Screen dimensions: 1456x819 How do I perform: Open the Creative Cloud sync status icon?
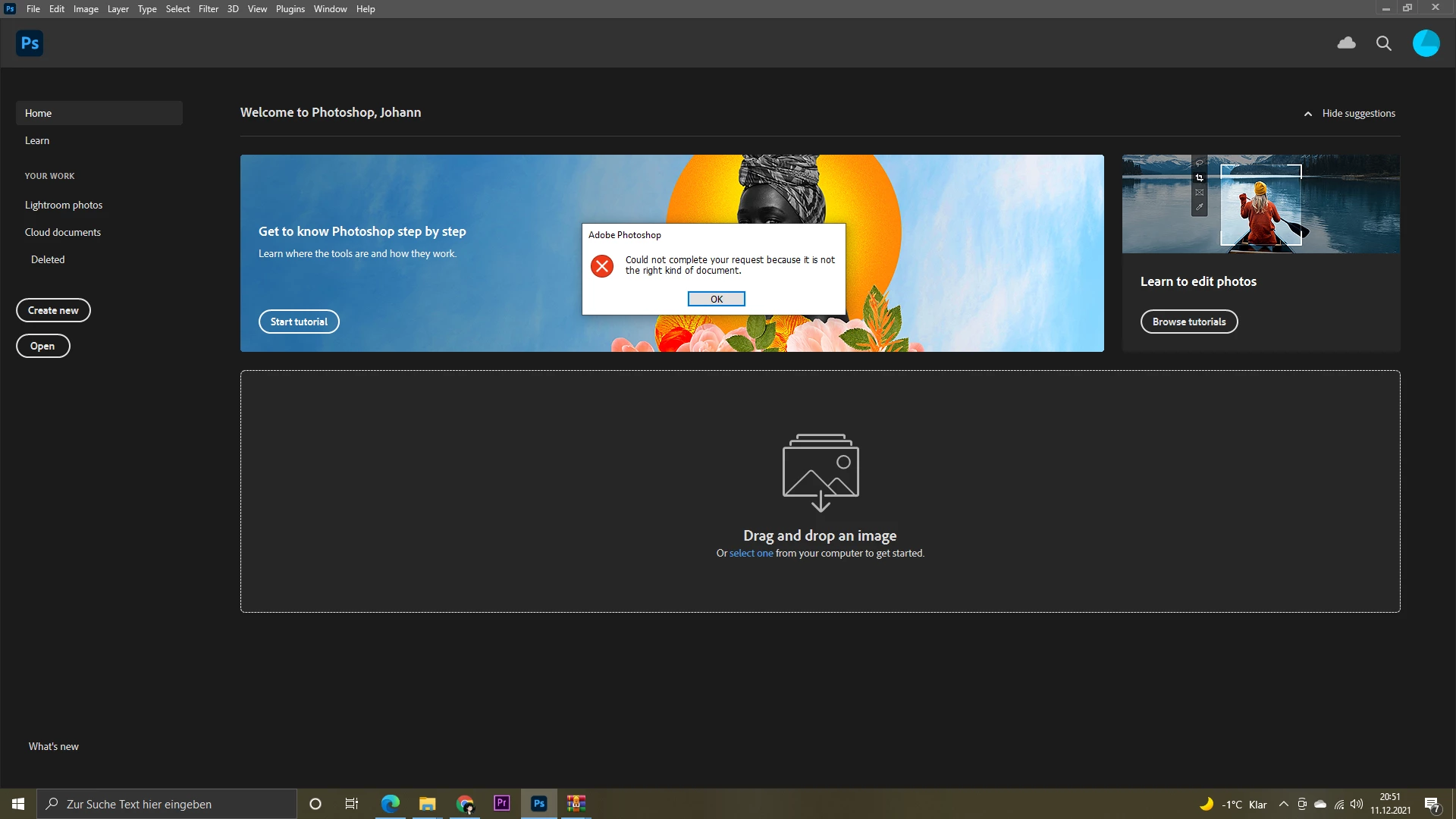[x=1346, y=43]
